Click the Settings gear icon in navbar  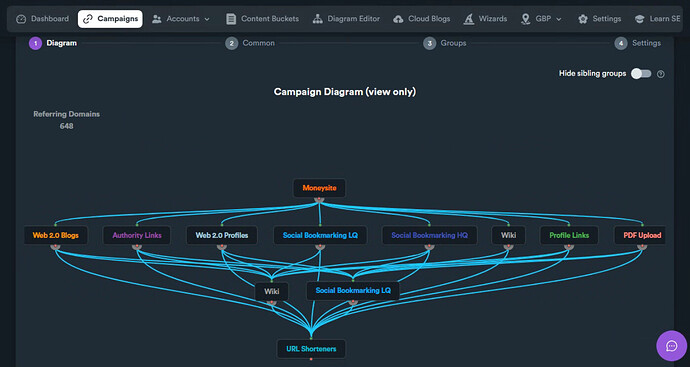[x=583, y=19]
